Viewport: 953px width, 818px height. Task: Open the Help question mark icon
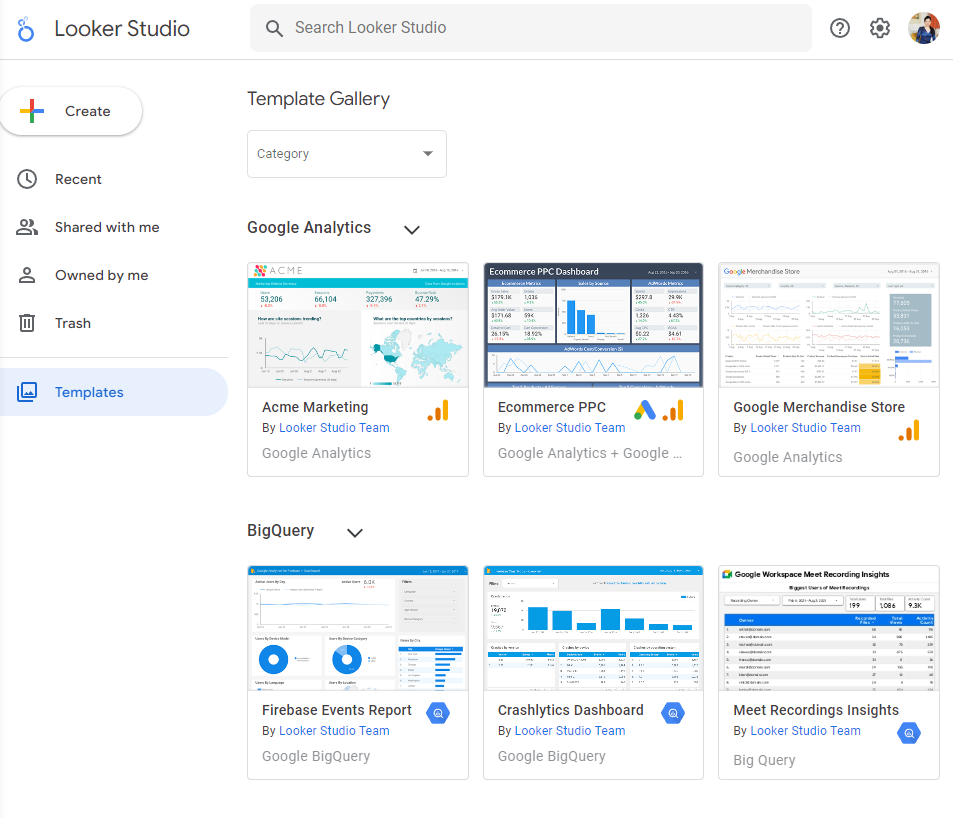[x=839, y=28]
